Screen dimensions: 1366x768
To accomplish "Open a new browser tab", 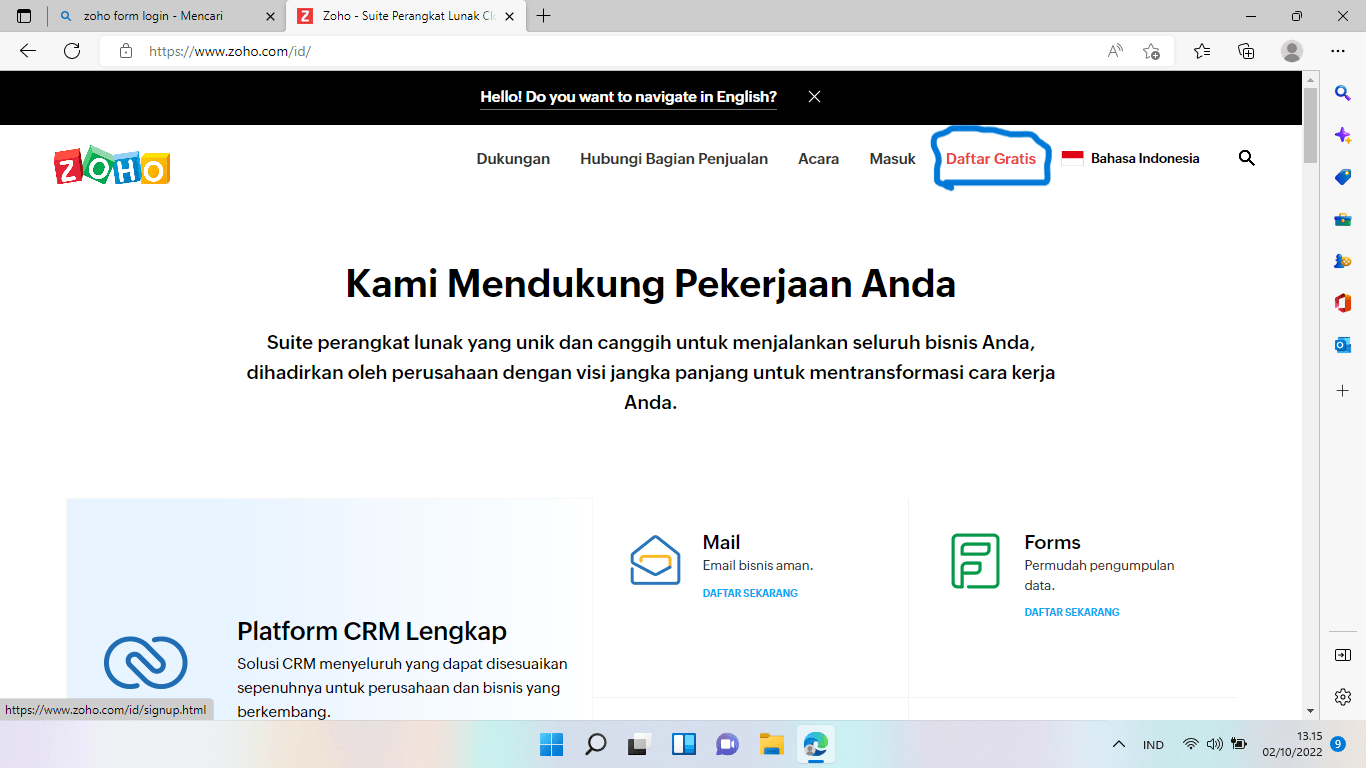I will (x=544, y=16).
